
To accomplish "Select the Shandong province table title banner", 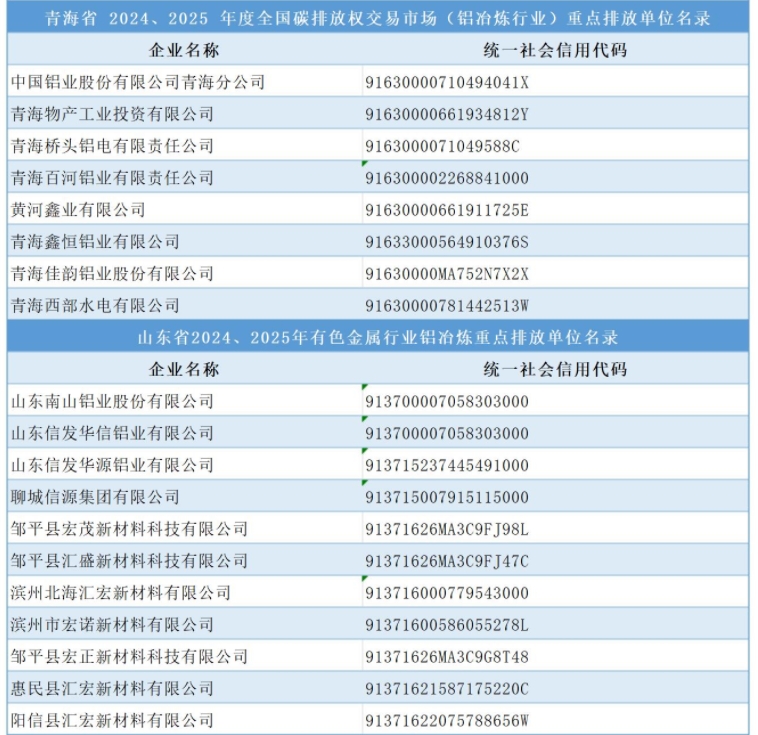I will [378, 337].
